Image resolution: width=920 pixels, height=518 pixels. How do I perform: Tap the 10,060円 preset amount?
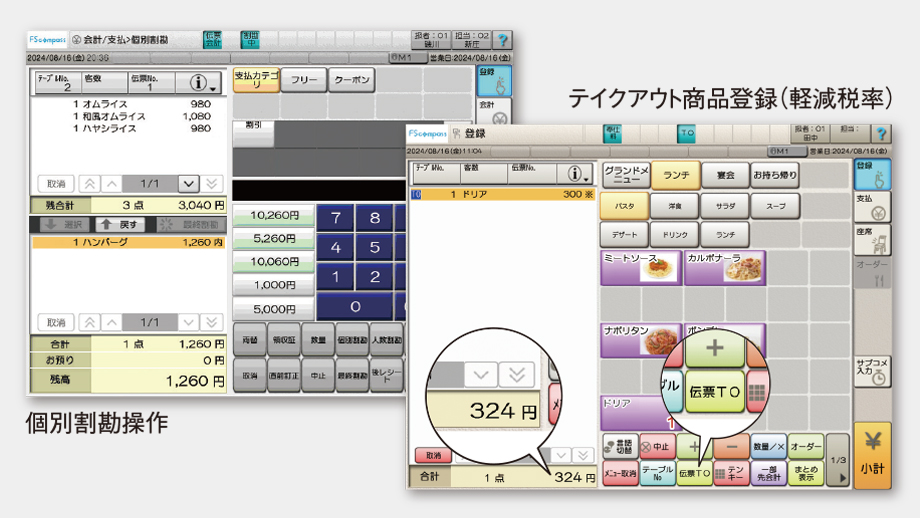[273, 262]
